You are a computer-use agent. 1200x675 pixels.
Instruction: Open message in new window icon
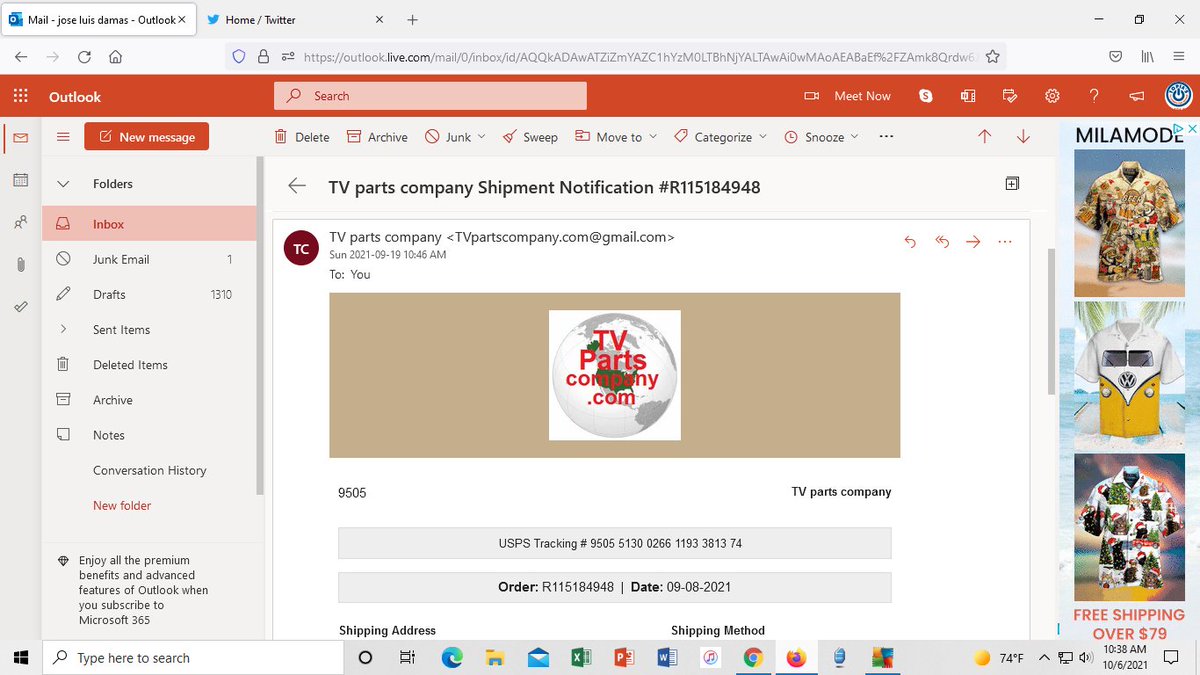point(1012,183)
